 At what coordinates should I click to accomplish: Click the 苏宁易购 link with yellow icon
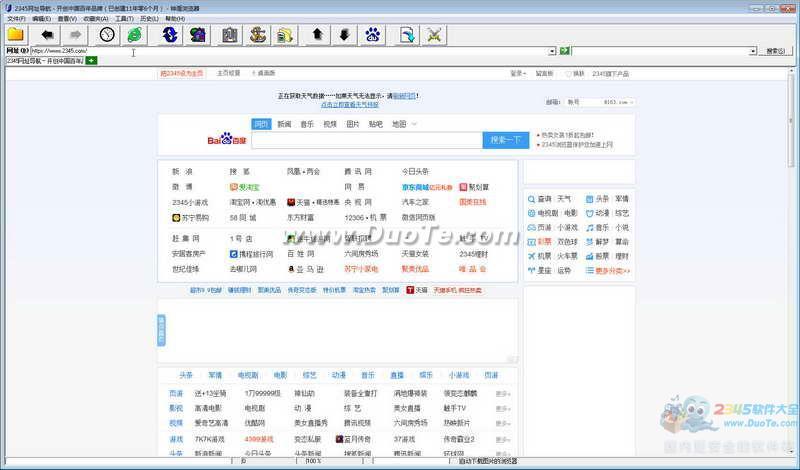(x=190, y=218)
